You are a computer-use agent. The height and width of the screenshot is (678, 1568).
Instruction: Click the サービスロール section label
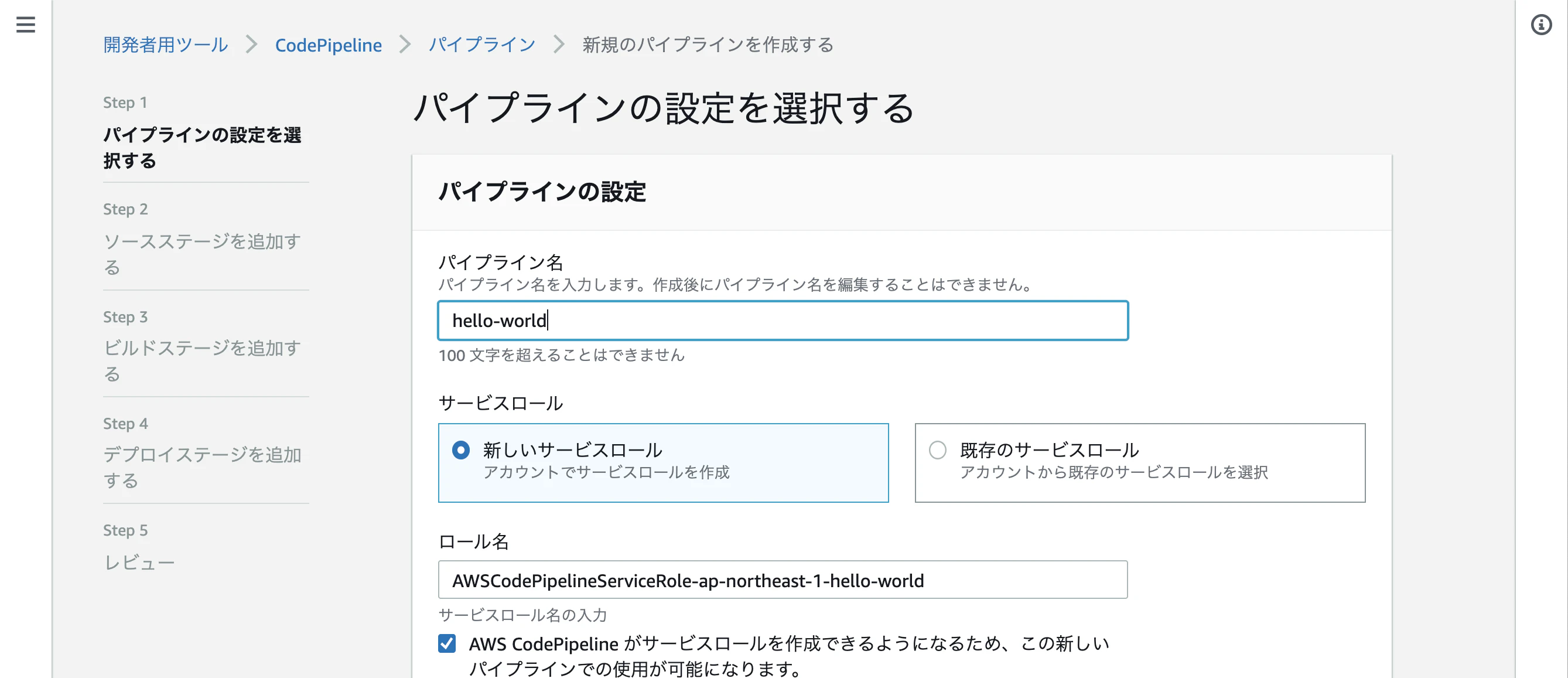click(500, 403)
